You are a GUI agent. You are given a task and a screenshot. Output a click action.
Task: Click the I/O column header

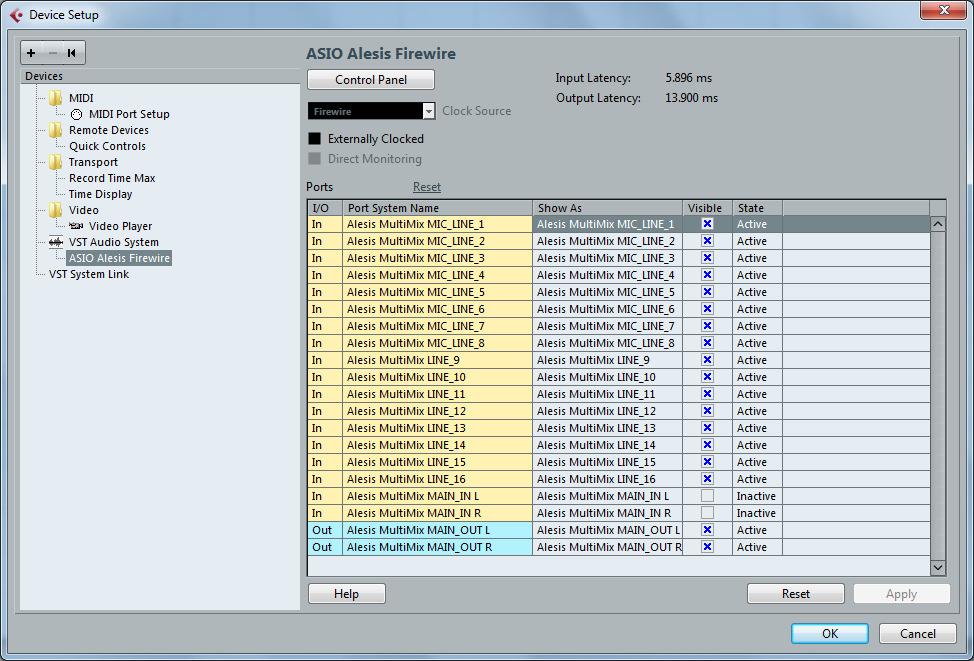(x=325, y=208)
